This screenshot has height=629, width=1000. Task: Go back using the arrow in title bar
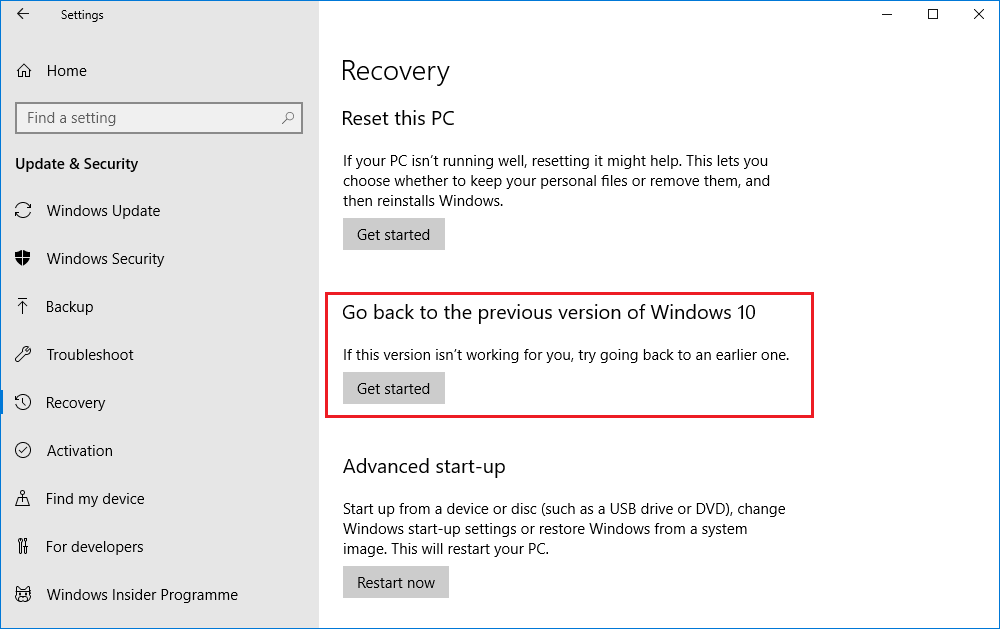23,14
